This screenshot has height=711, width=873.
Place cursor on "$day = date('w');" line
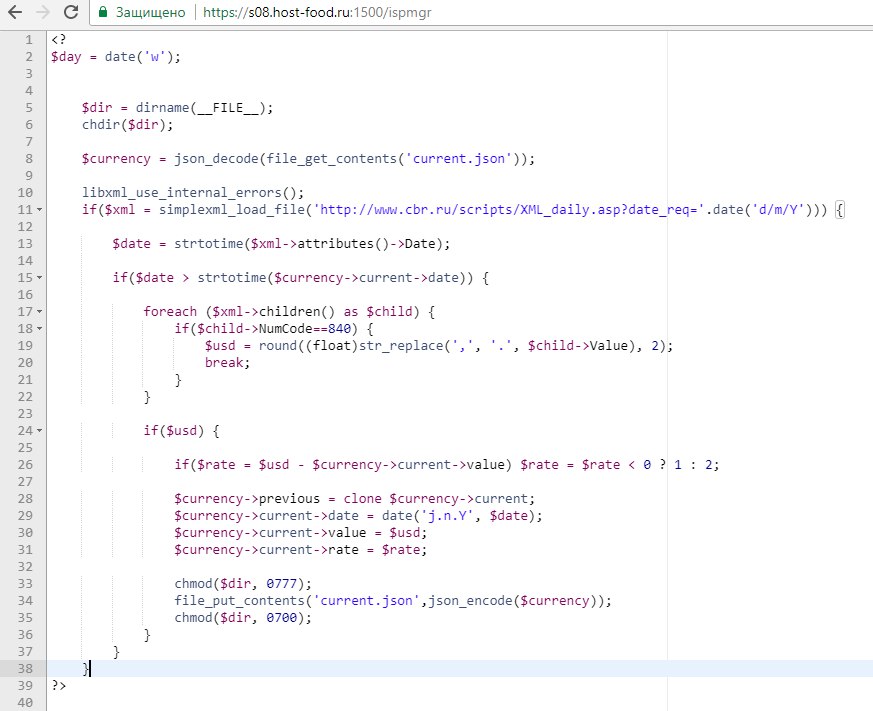116,57
